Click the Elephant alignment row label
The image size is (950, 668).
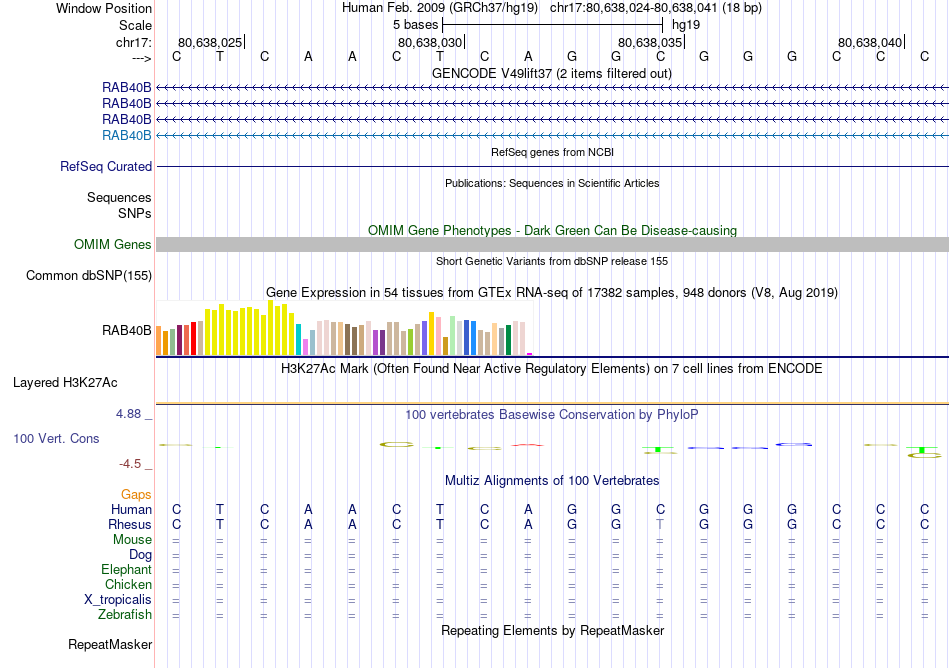click(126, 569)
